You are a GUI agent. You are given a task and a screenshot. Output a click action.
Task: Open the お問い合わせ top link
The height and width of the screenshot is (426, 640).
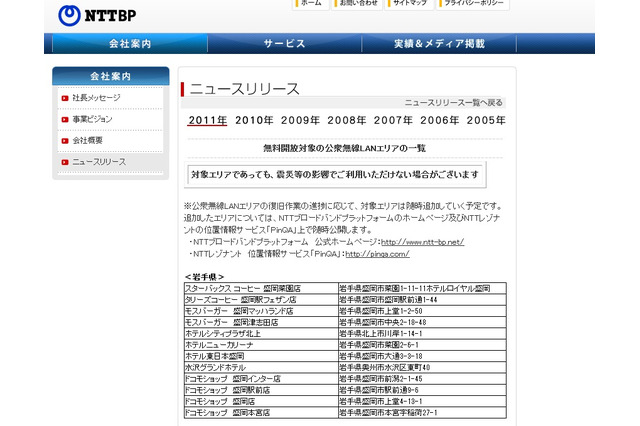tap(357, 4)
